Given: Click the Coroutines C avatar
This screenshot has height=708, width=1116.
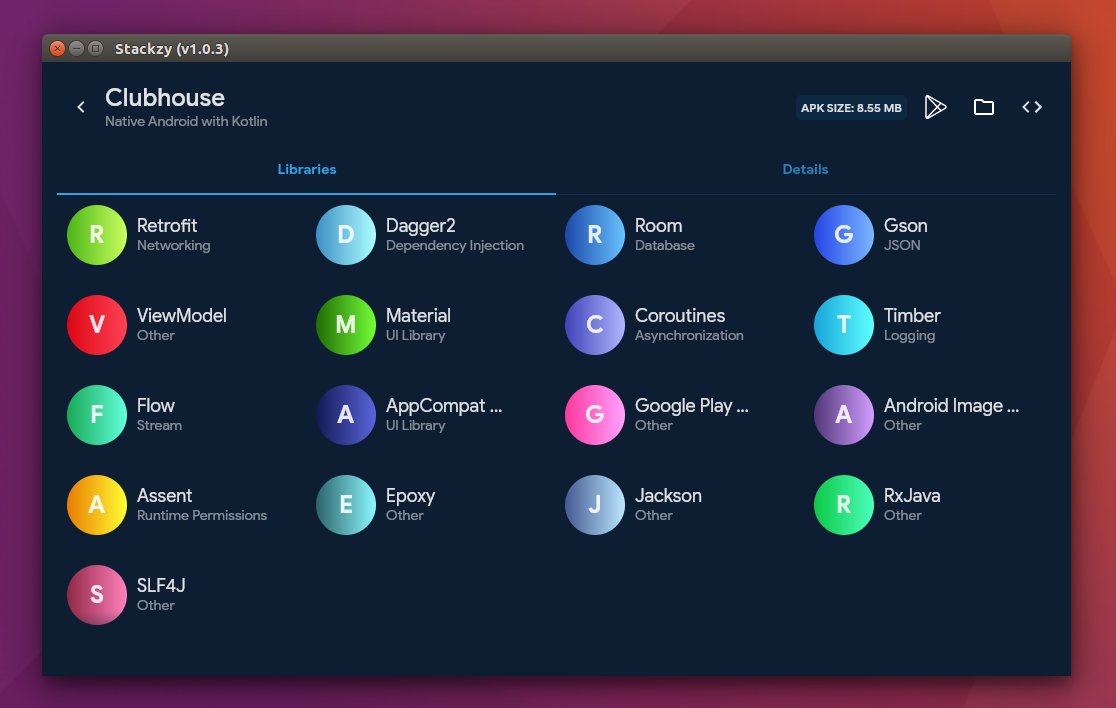Looking at the screenshot, I should (595, 324).
